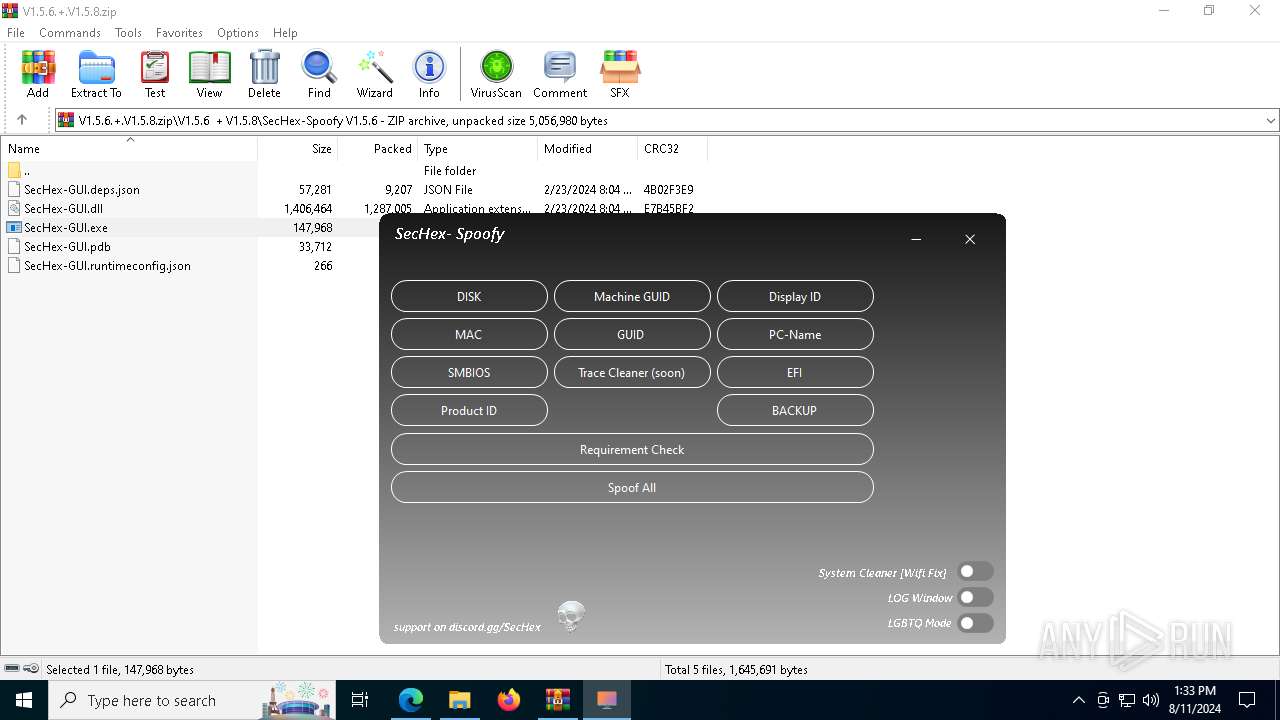Select SecHex-GUI.deps.json file
The height and width of the screenshot is (720, 1280).
coord(82,189)
